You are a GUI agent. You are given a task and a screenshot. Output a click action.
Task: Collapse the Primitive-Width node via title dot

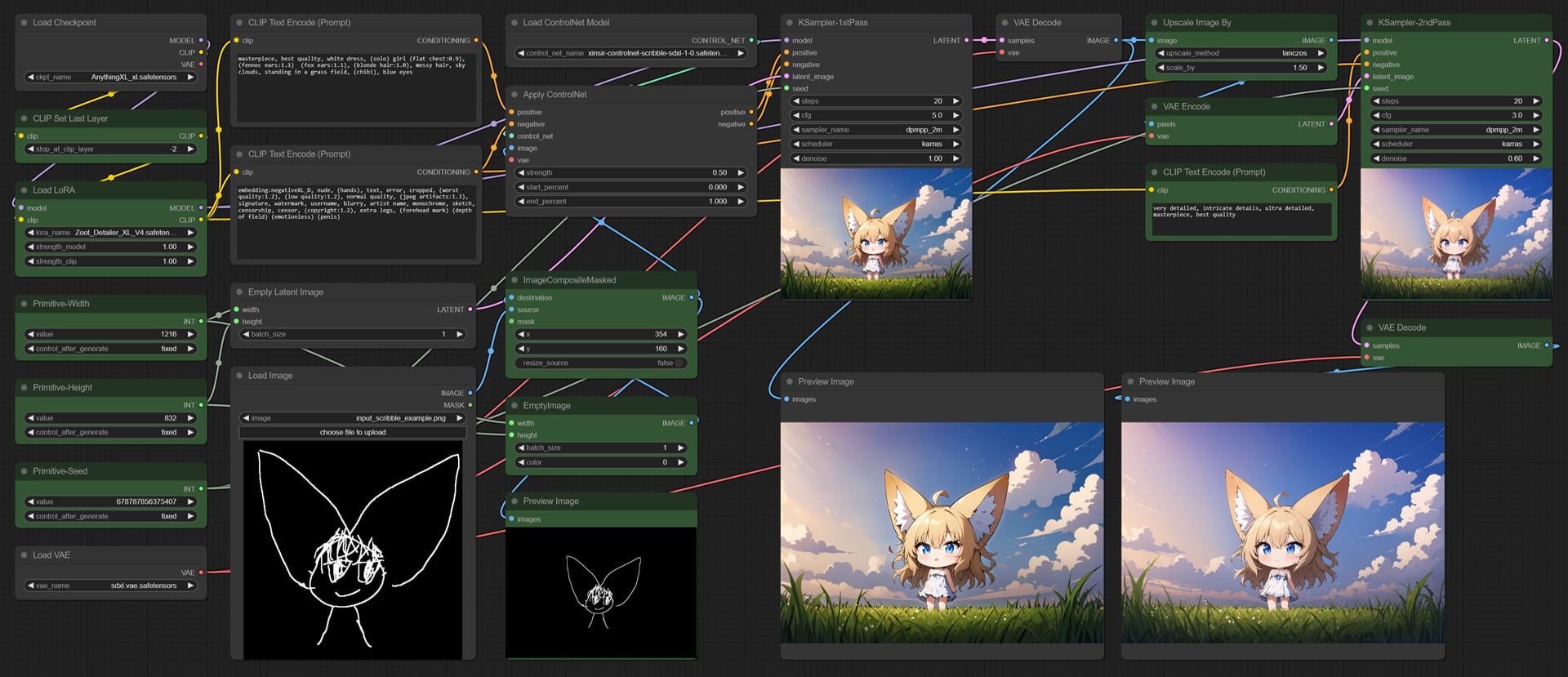click(24, 304)
